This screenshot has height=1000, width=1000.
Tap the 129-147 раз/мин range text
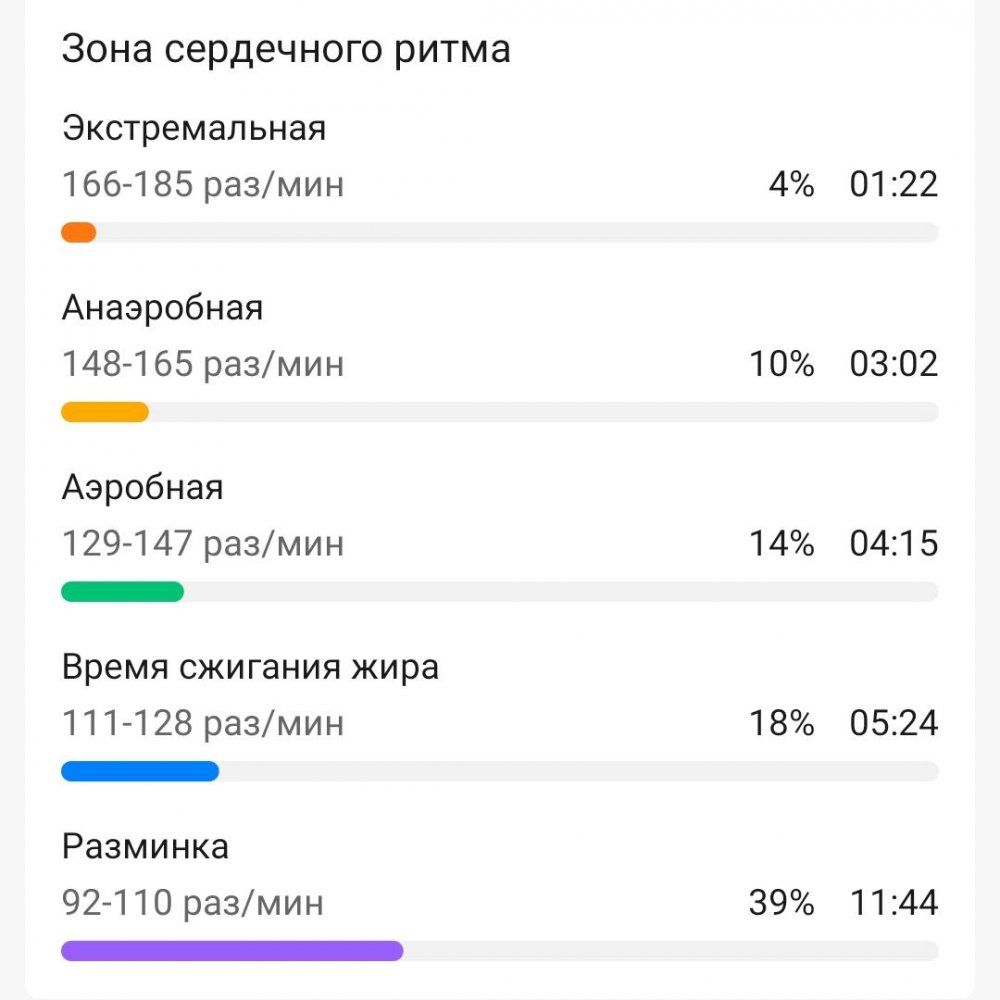[203, 544]
